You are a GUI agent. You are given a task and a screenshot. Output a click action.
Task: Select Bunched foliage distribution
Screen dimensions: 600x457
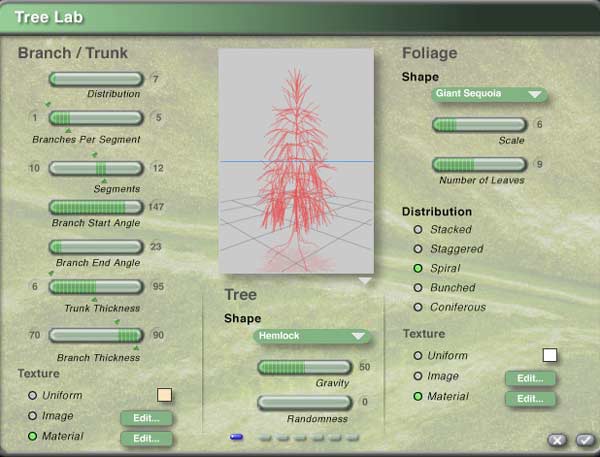point(418,287)
